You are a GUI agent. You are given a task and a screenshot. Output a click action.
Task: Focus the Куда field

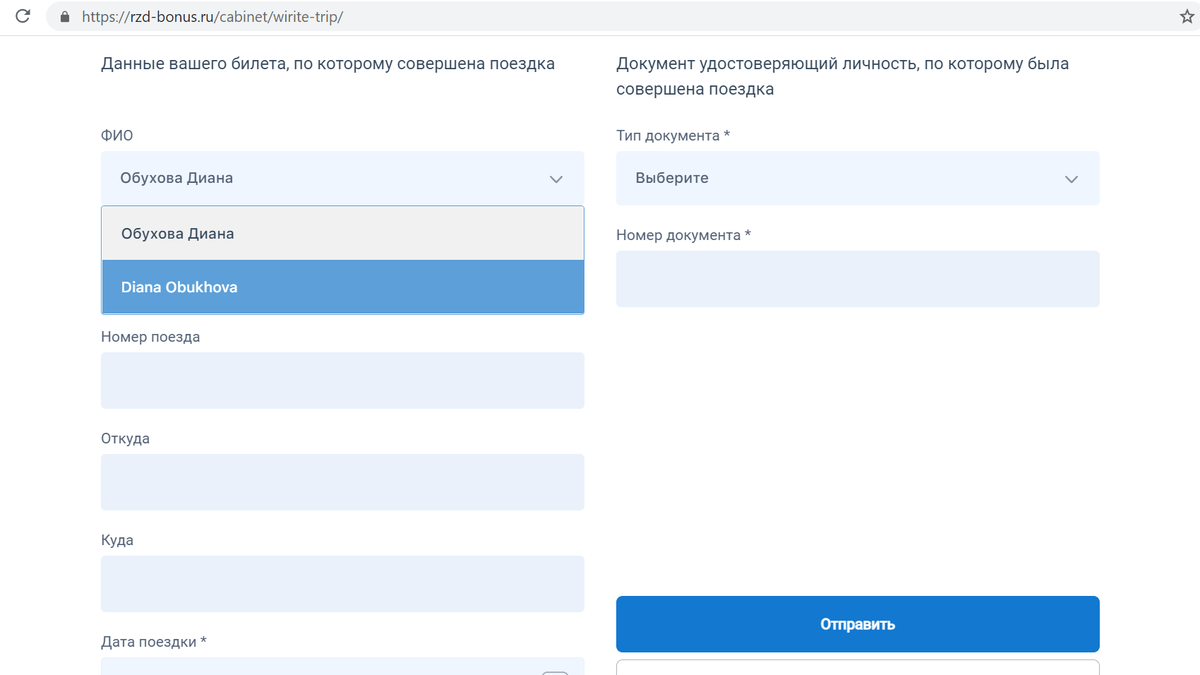pyautogui.click(x=342, y=583)
